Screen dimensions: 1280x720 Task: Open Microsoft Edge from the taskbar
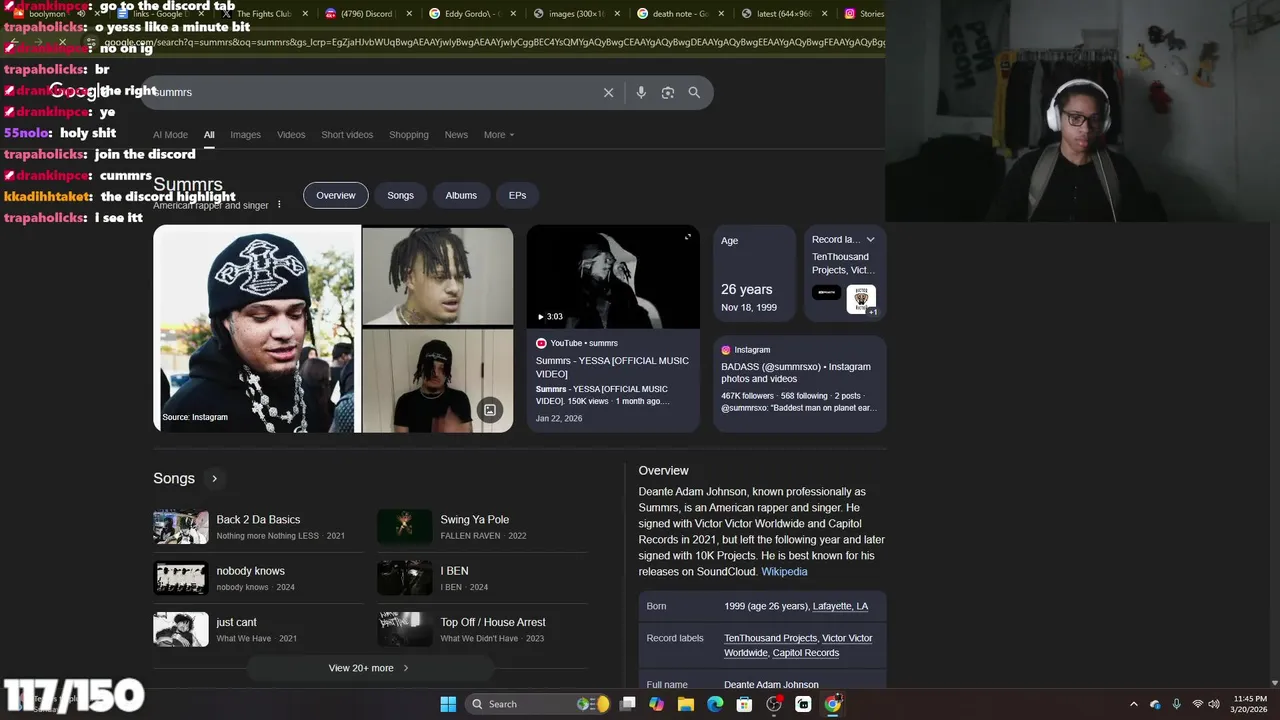pyautogui.click(x=715, y=704)
